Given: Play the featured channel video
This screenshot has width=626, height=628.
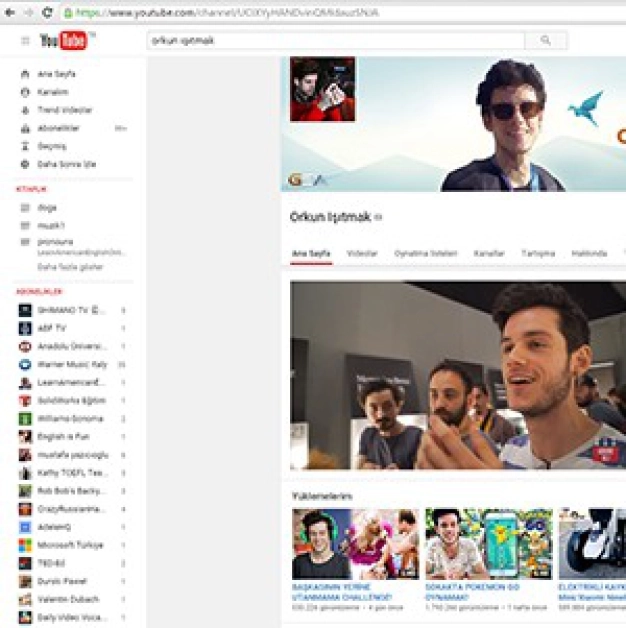Looking at the screenshot, I should coord(457,375).
